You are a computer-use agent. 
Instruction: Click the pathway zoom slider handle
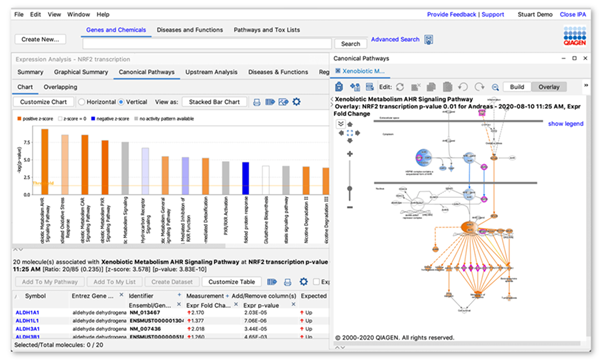tap(349, 189)
